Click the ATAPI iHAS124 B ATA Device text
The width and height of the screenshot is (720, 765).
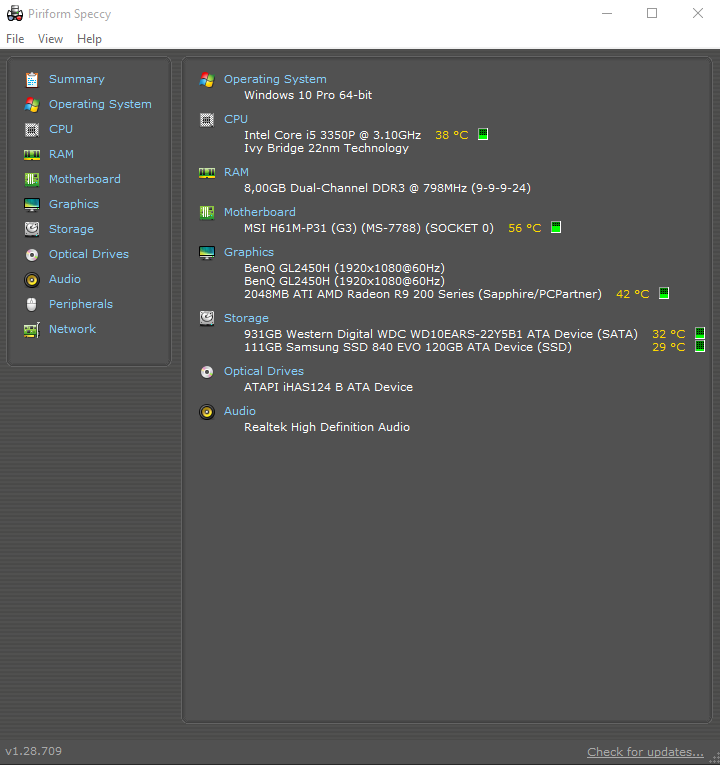click(328, 387)
